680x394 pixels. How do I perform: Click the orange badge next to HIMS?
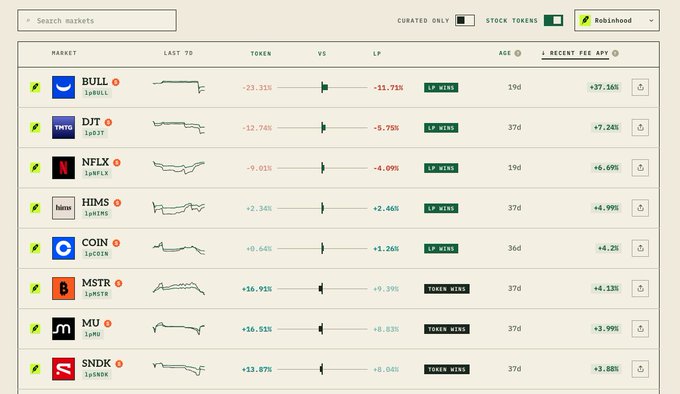[117, 203]
